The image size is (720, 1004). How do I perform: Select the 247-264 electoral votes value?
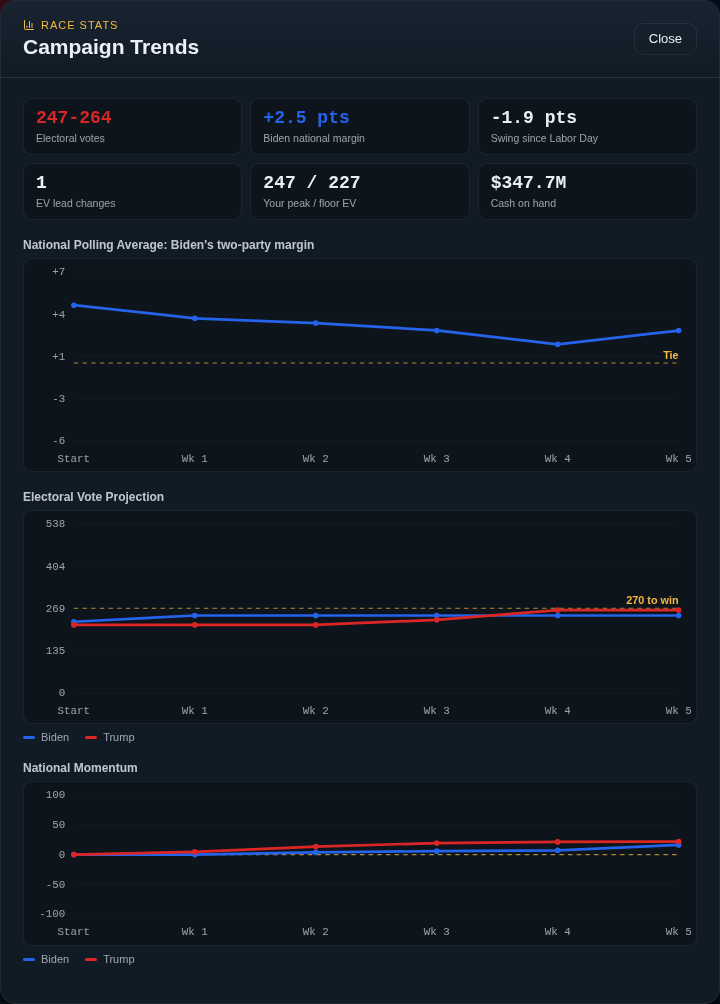click(x=74, y=118)
